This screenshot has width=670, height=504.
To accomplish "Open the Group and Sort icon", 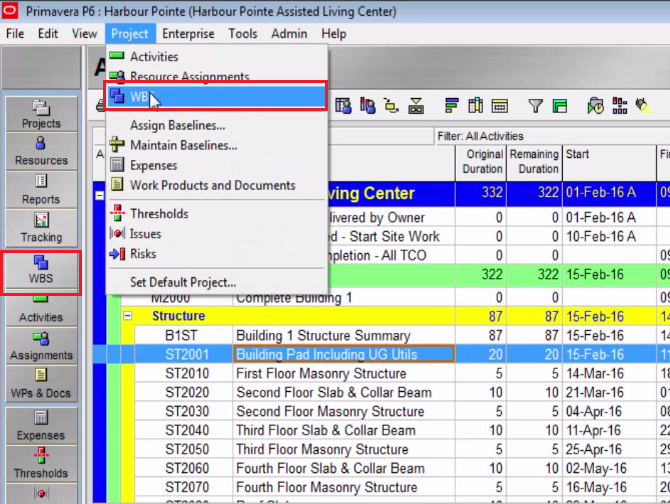I will click(x=559, y=105).
